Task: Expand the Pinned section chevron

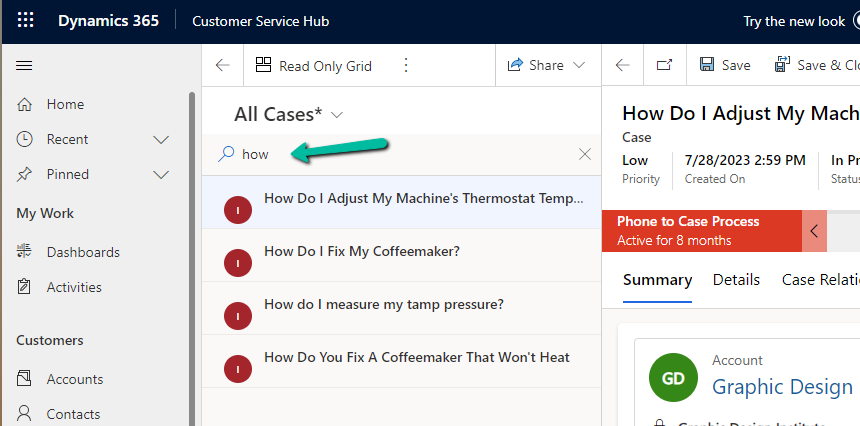Action: coord(160,174)
